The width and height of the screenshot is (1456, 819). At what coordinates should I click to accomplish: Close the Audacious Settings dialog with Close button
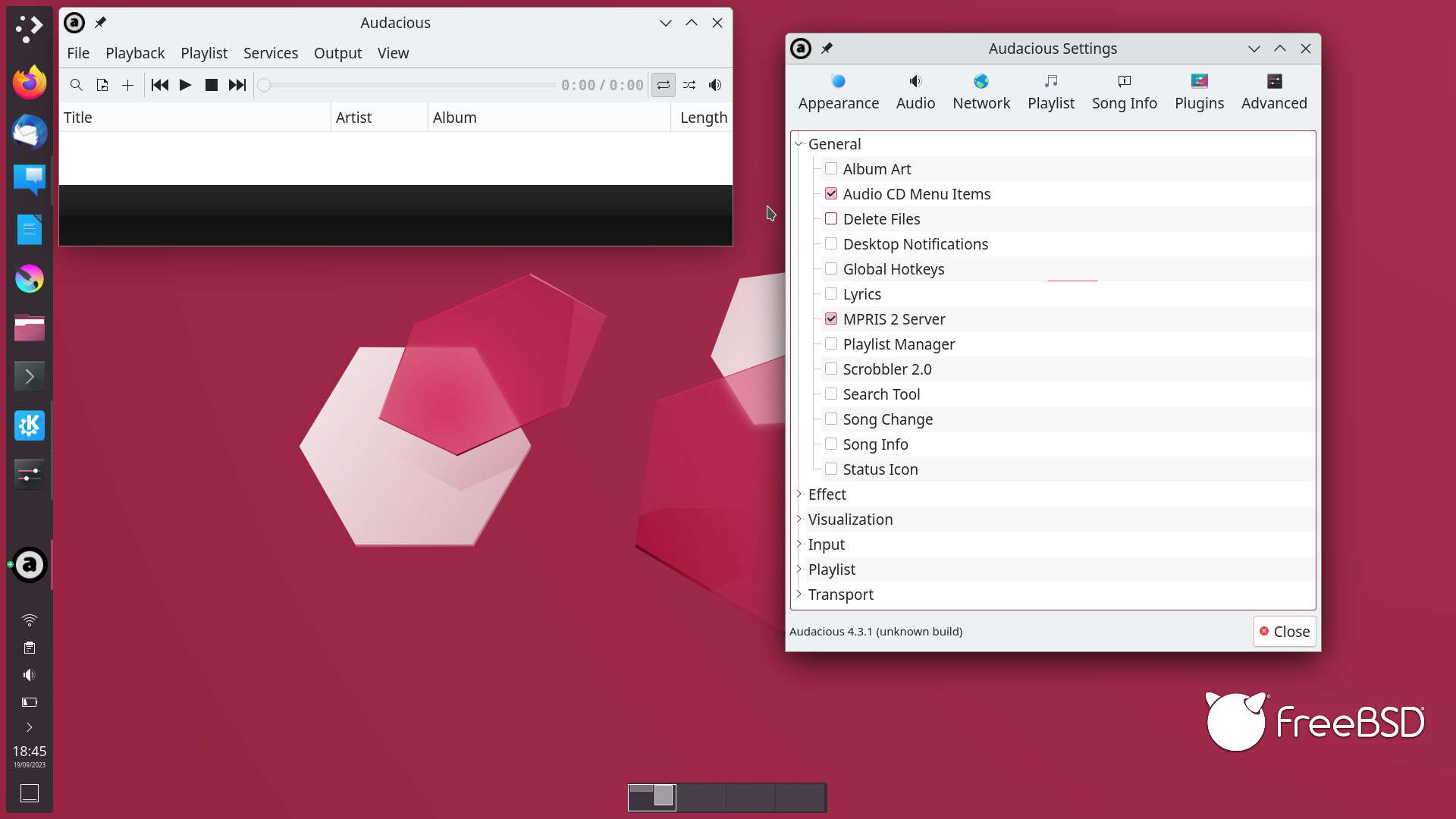coord(1285,632)
